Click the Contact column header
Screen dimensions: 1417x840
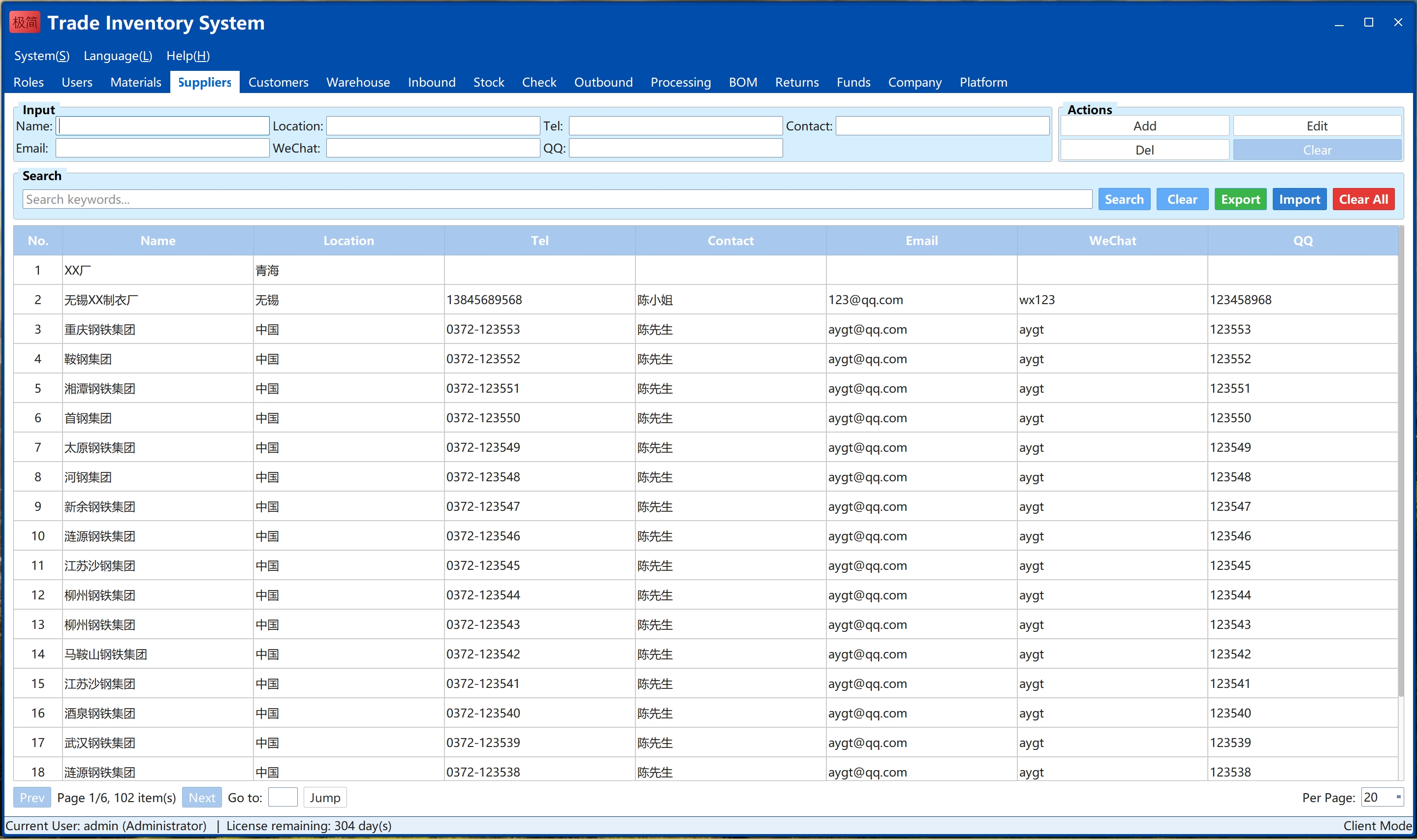[730, 241]
